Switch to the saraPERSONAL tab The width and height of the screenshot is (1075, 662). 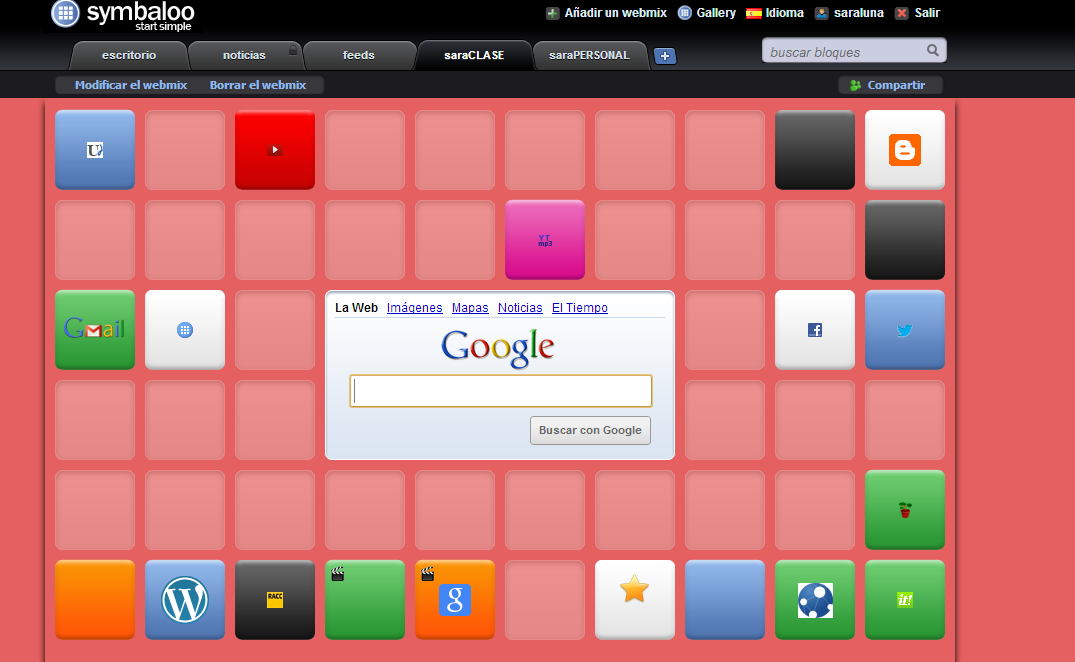589,56
